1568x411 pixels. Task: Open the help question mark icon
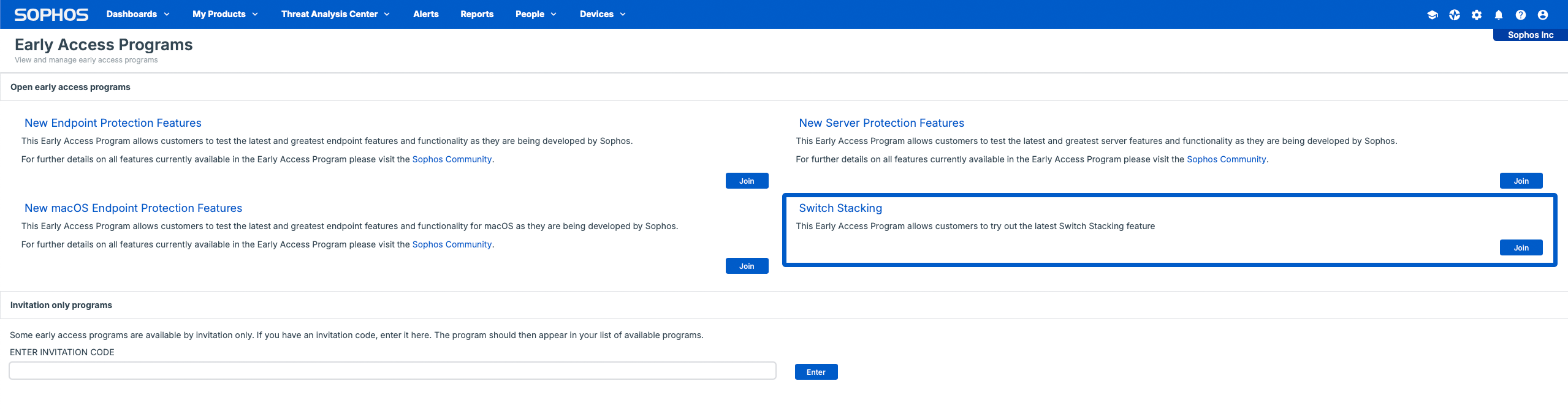(x=1521, y=15)
